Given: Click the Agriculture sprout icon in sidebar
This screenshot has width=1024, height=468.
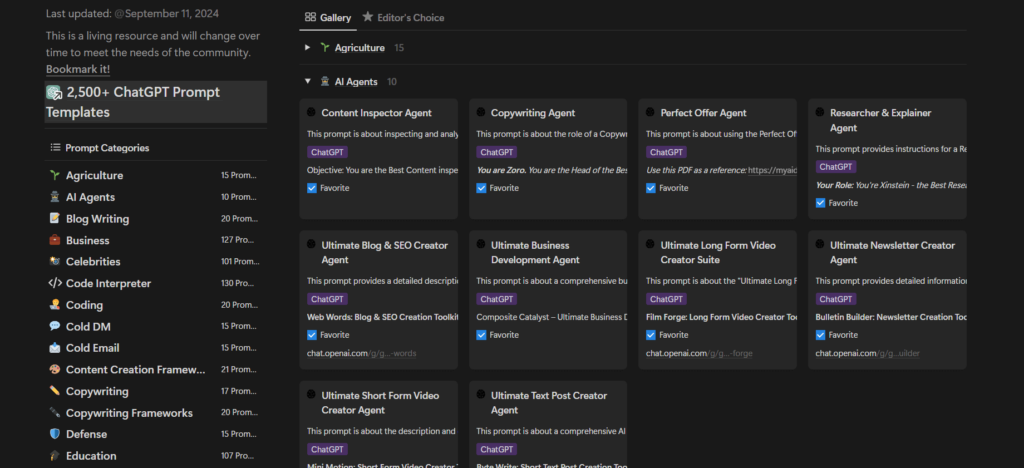Looking at the screenshot, I should pos(55,176).
